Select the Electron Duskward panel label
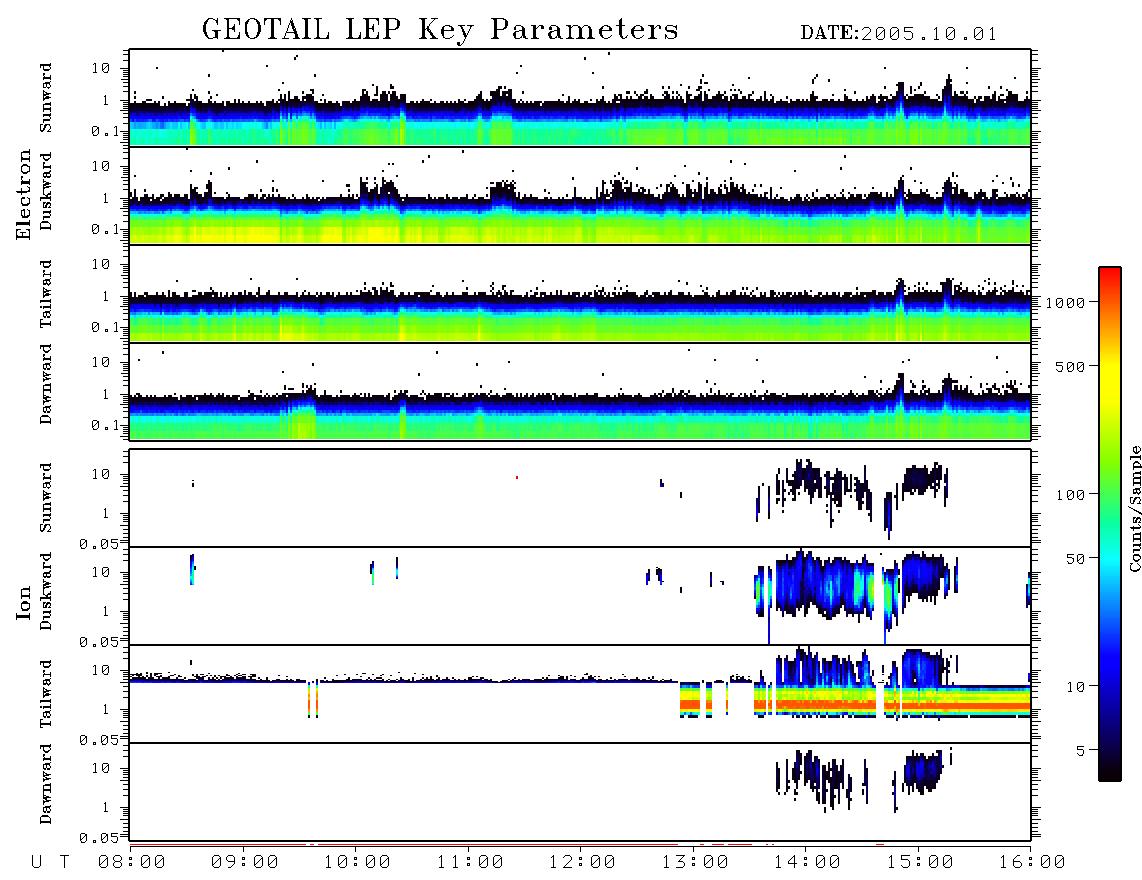This screenshot has width=1142, height=880. pos(46,191)
